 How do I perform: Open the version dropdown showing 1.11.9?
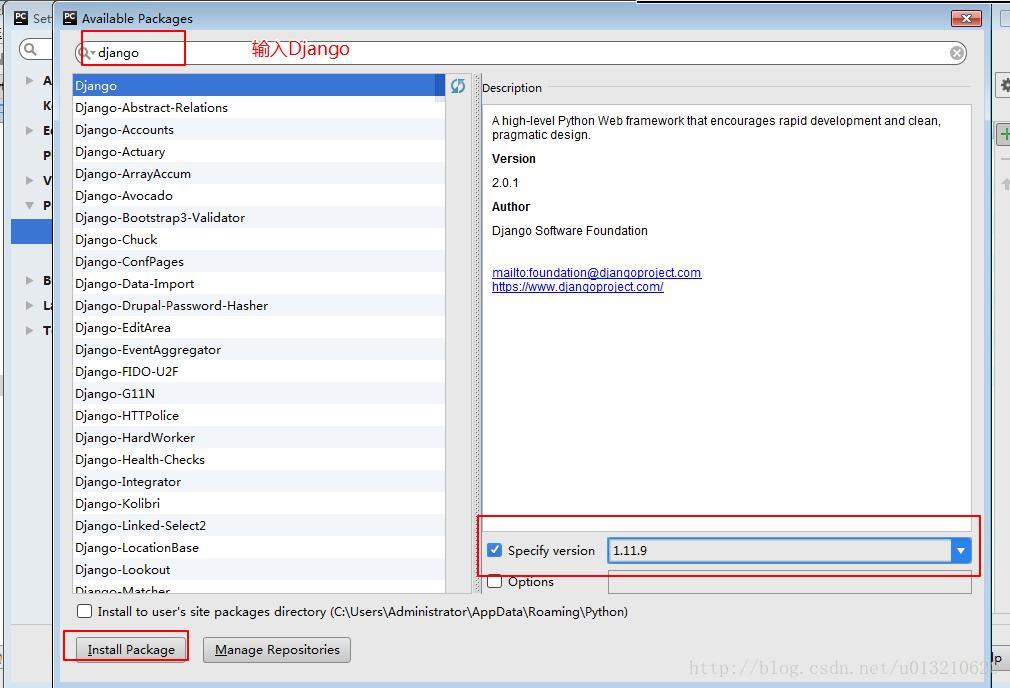coord(960,551)
